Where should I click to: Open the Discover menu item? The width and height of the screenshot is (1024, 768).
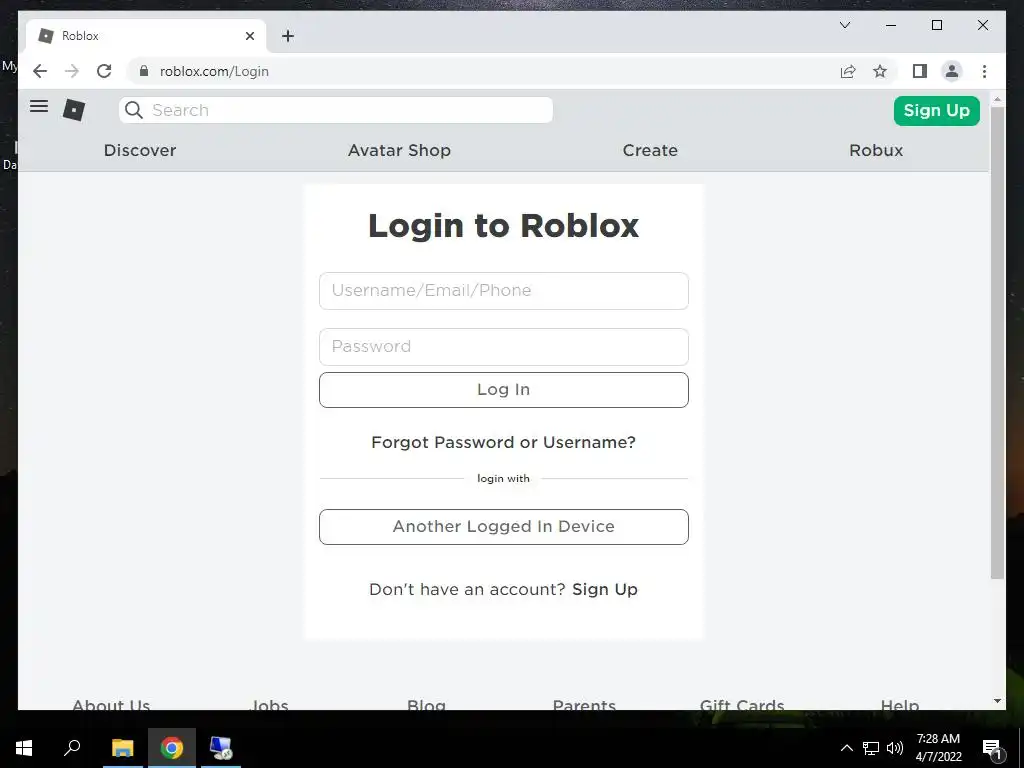(140, 150)
